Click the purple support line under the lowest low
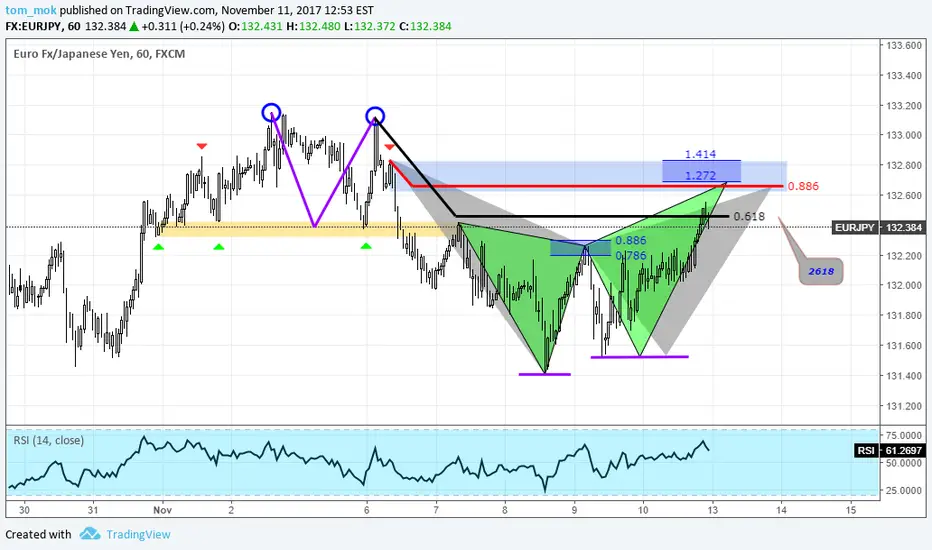 [x=544, y=374]
